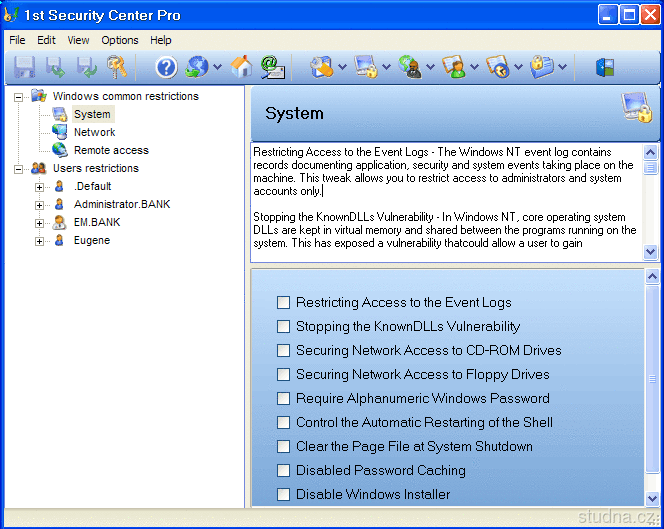The height and width of the screenshot is (529, 664).
Task: Open dropdown arrow next to user-documents toolbar icon
Action: pyautogui.click(x=475, y=67)
